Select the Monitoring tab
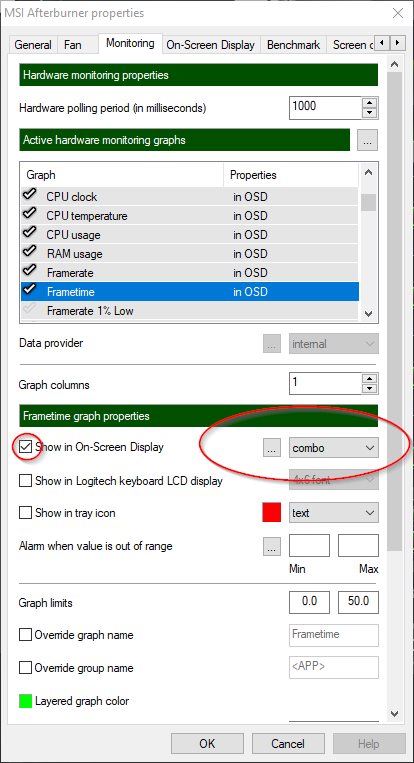Viewport: 414px width, 763px height. (130, 43)
